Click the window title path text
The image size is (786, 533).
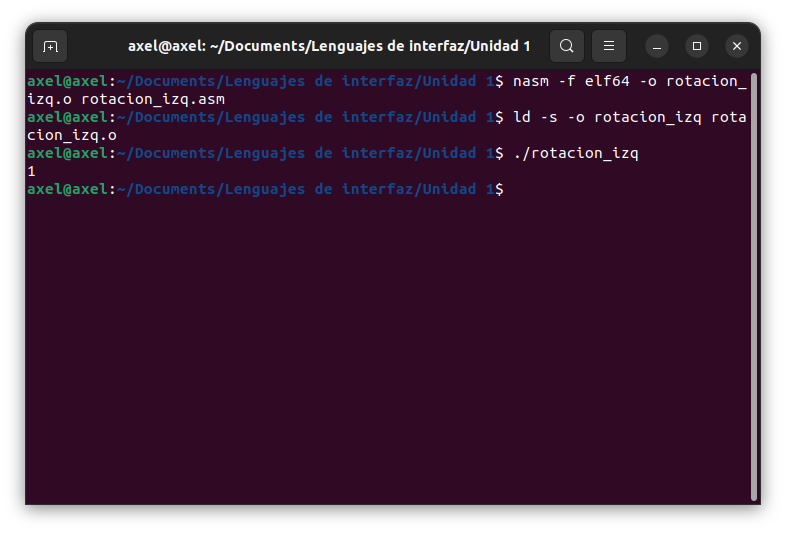coord(329,46)
